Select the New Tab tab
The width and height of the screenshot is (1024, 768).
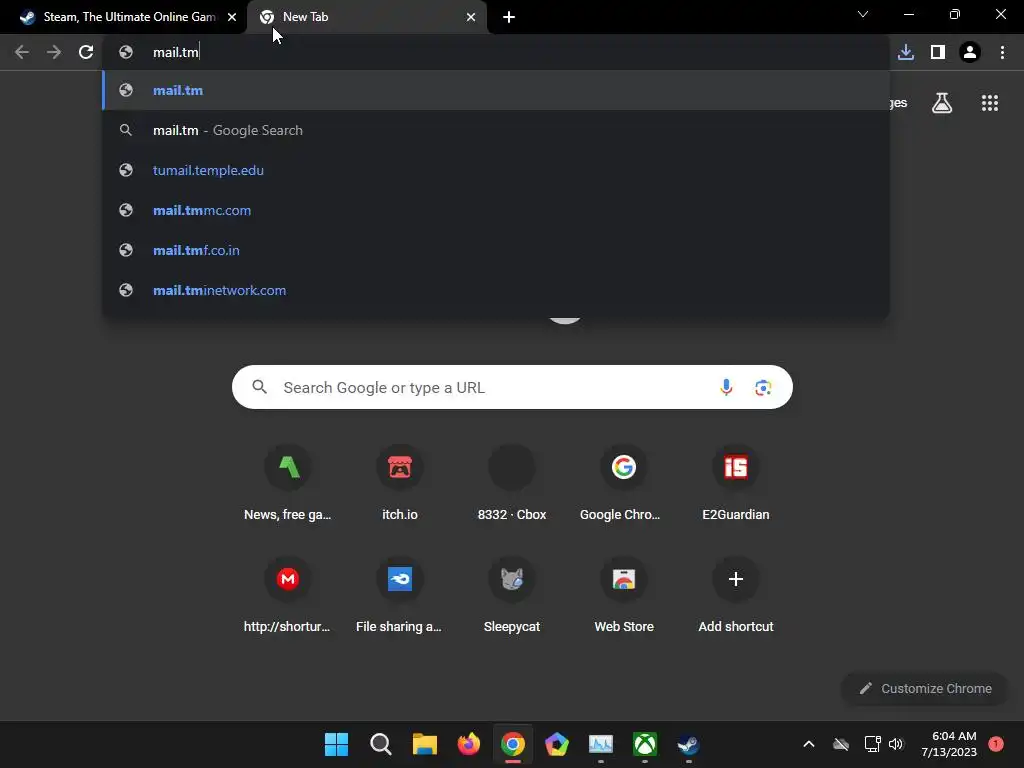coord(366,17)
